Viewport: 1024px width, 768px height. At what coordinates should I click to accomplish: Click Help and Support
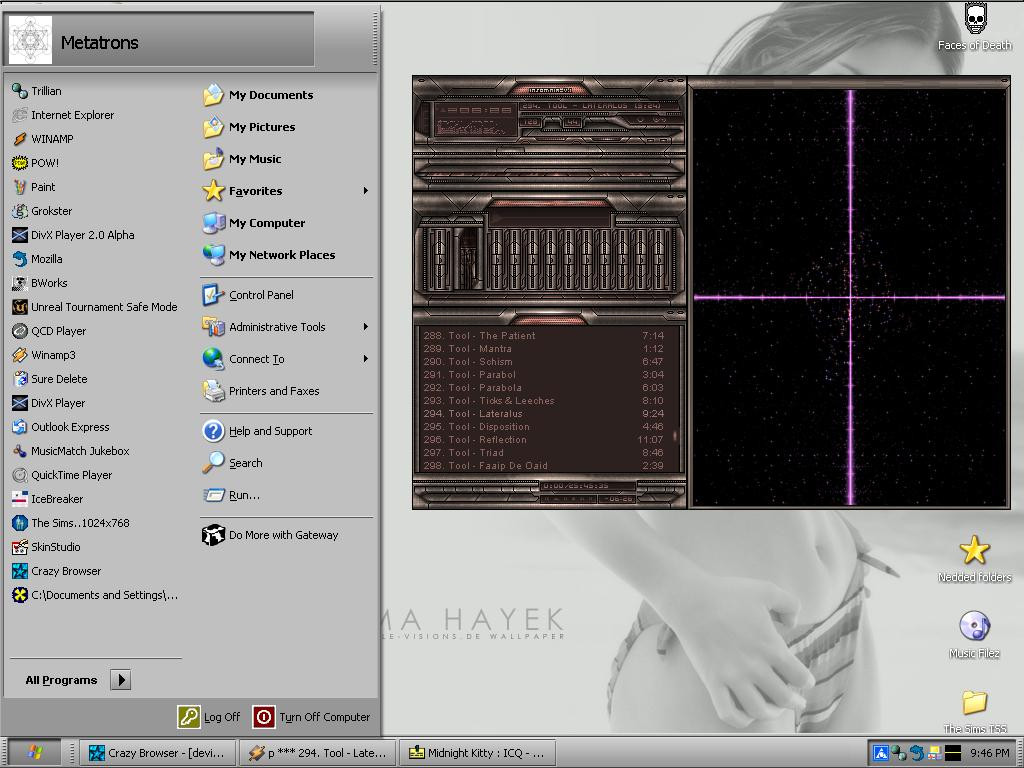(x=257, y=431)
